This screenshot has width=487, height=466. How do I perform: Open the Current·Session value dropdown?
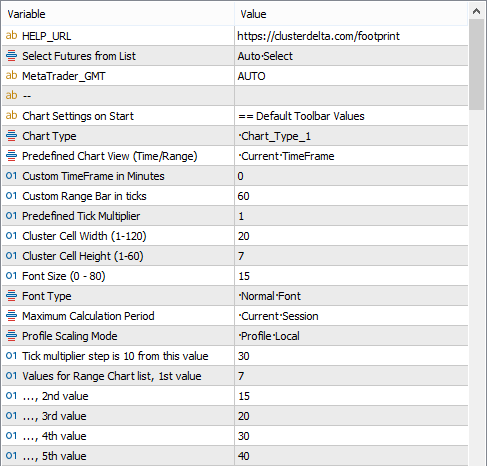351,316
